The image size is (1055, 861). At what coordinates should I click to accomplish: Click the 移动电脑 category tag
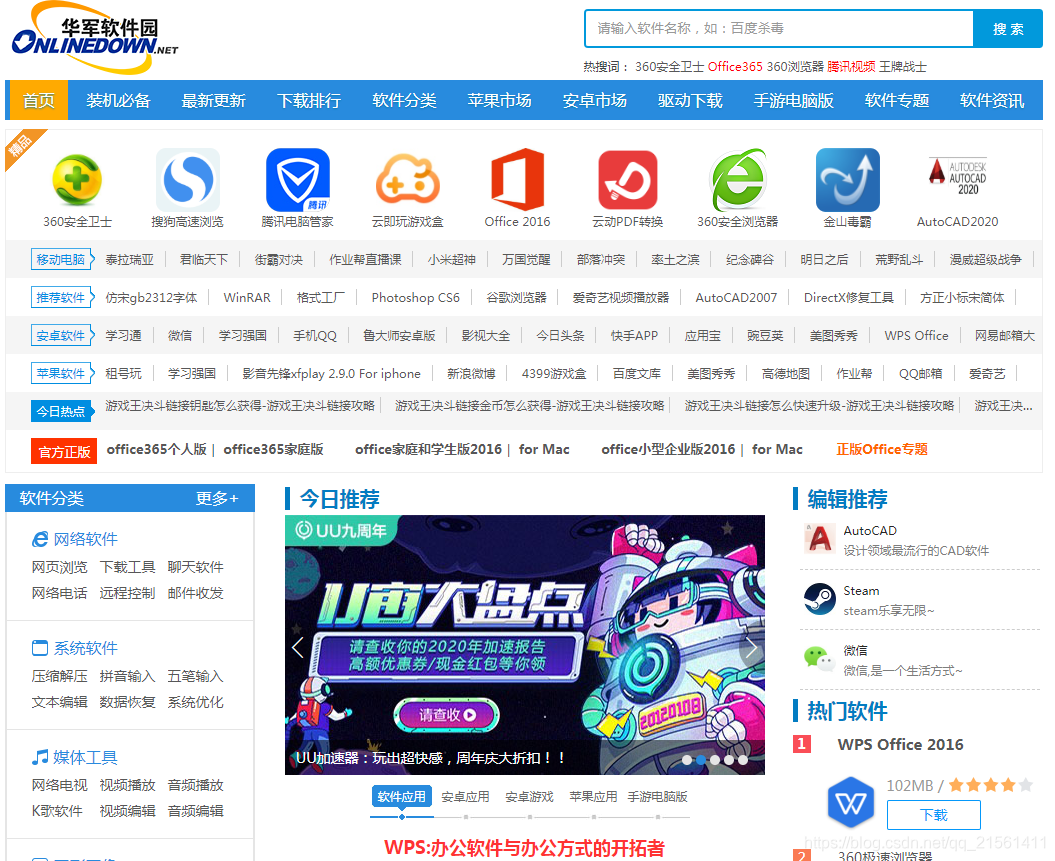point(61,260)
